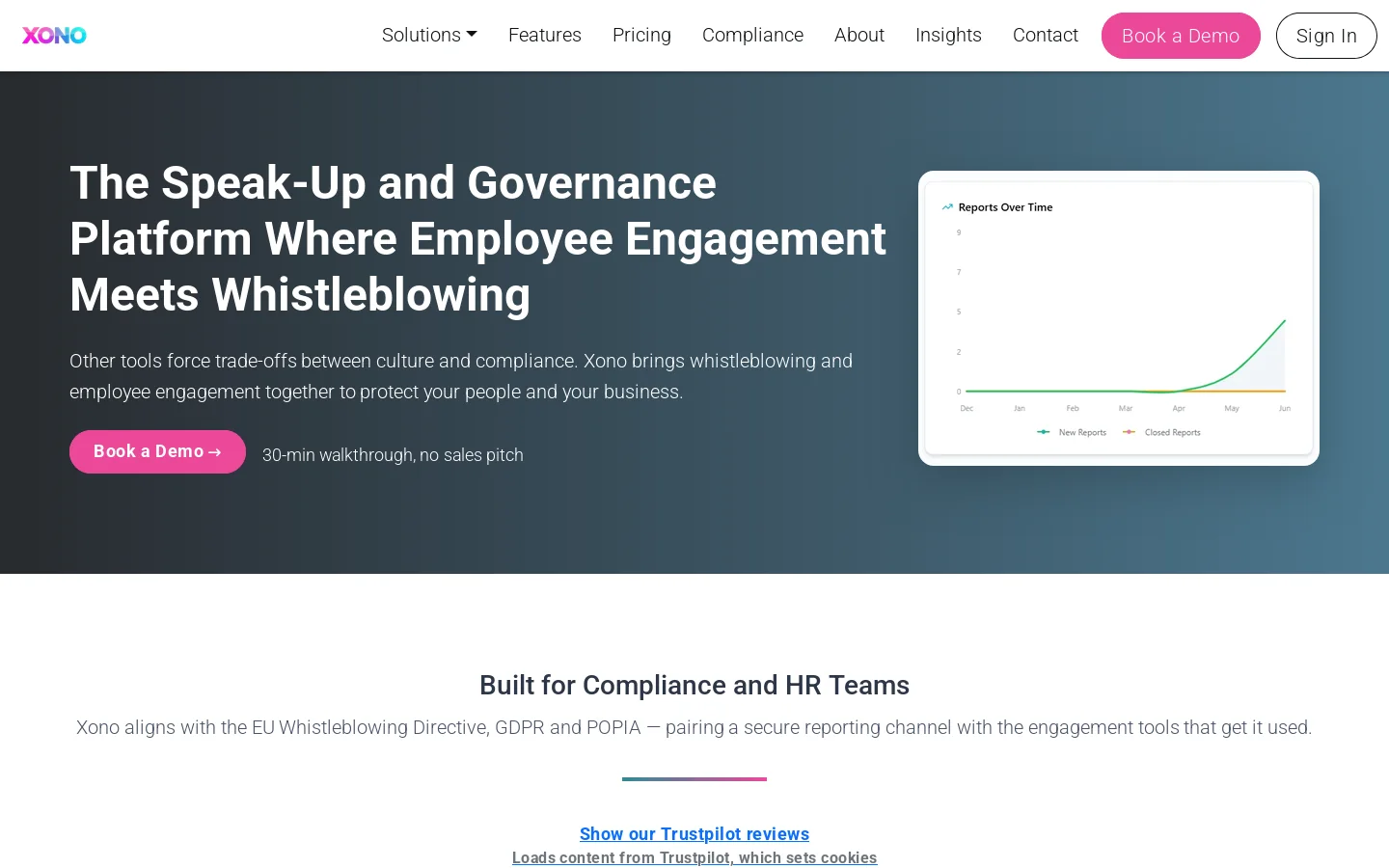The height and width of the screenshot is (868, 1389).
Task: Toggle the New Reports legend item
Action: pyautogui.click(x=1072, y=432)
